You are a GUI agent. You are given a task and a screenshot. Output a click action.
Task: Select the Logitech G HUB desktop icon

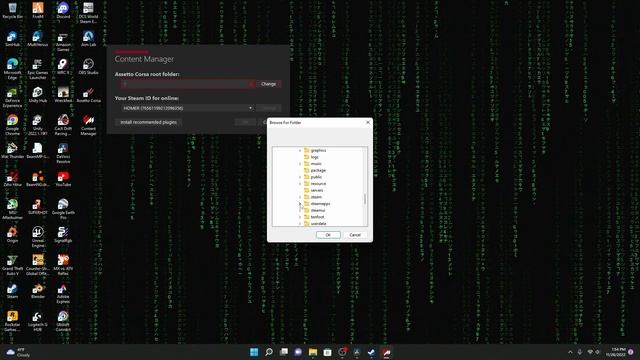(x=38, y=321)
